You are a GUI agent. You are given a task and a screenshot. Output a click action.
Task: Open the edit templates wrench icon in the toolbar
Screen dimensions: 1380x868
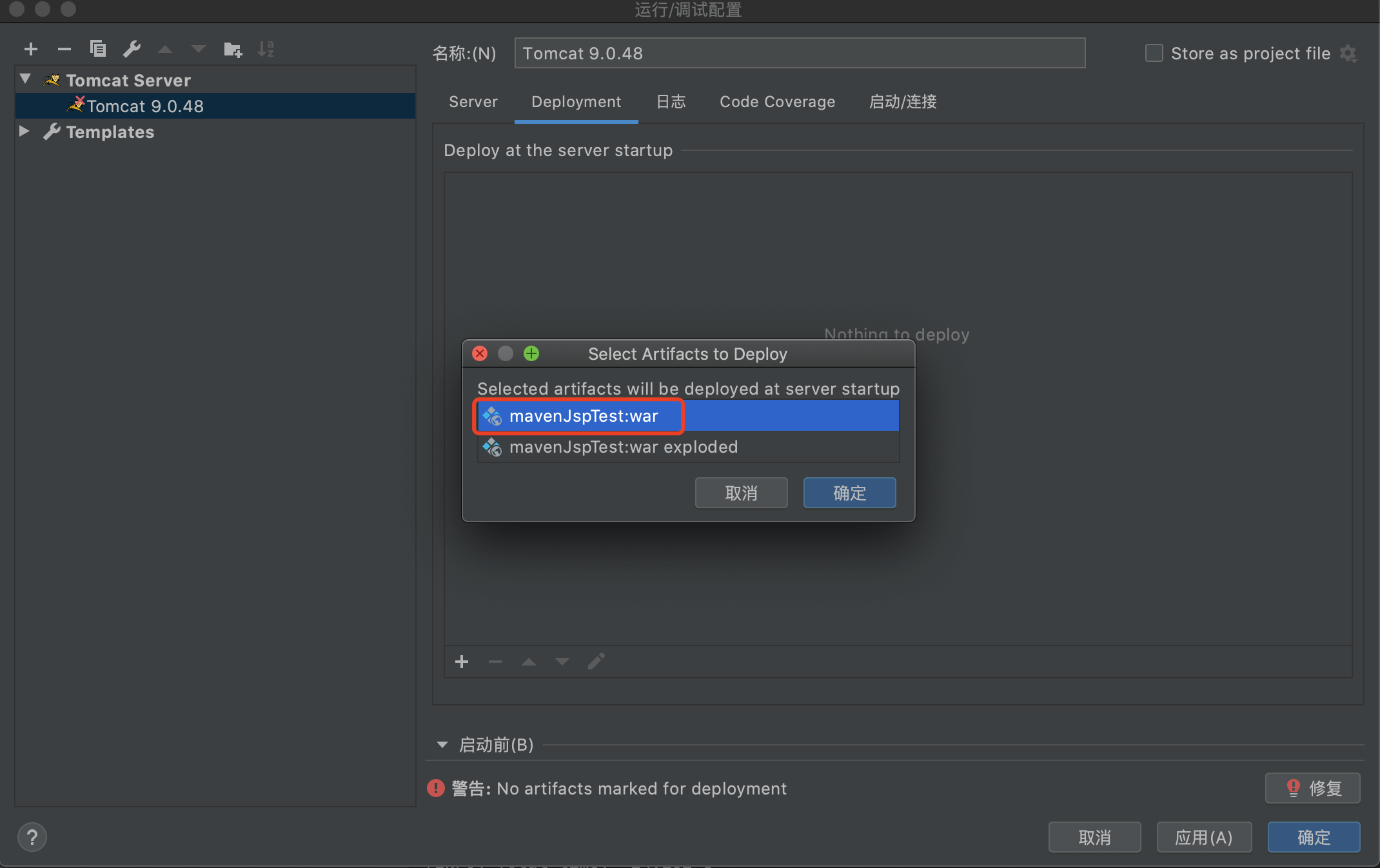(132, 49)
